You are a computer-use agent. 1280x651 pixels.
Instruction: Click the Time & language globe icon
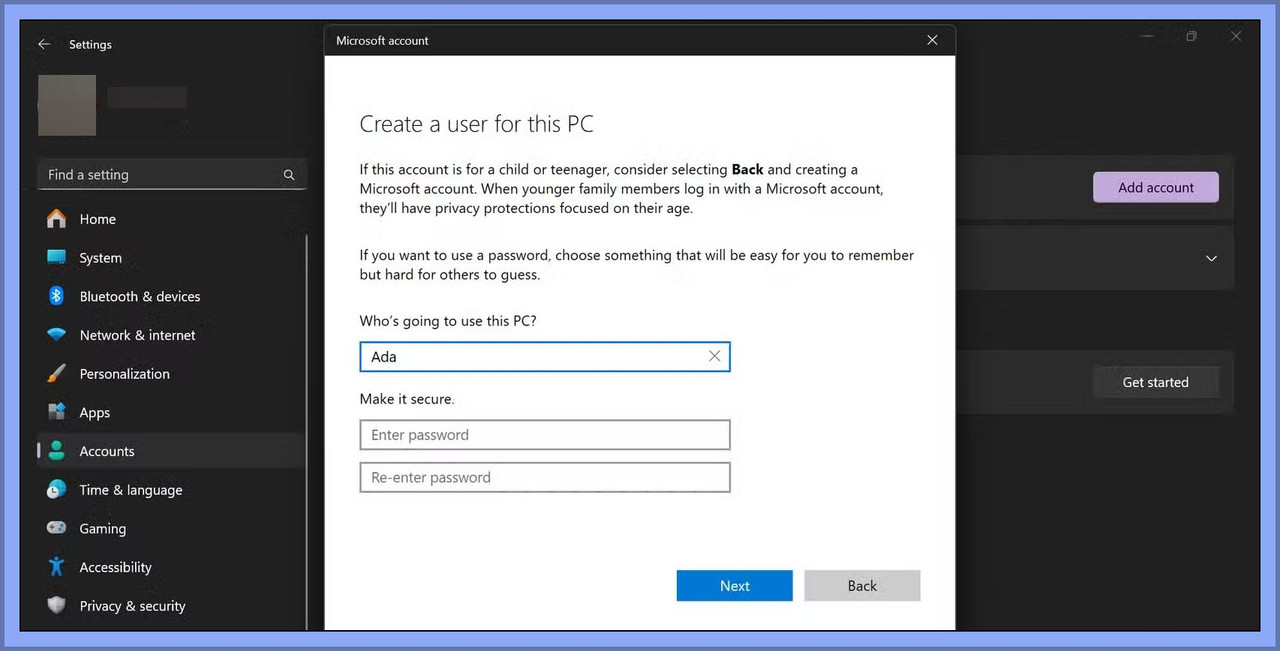click(x=57, y=489)
